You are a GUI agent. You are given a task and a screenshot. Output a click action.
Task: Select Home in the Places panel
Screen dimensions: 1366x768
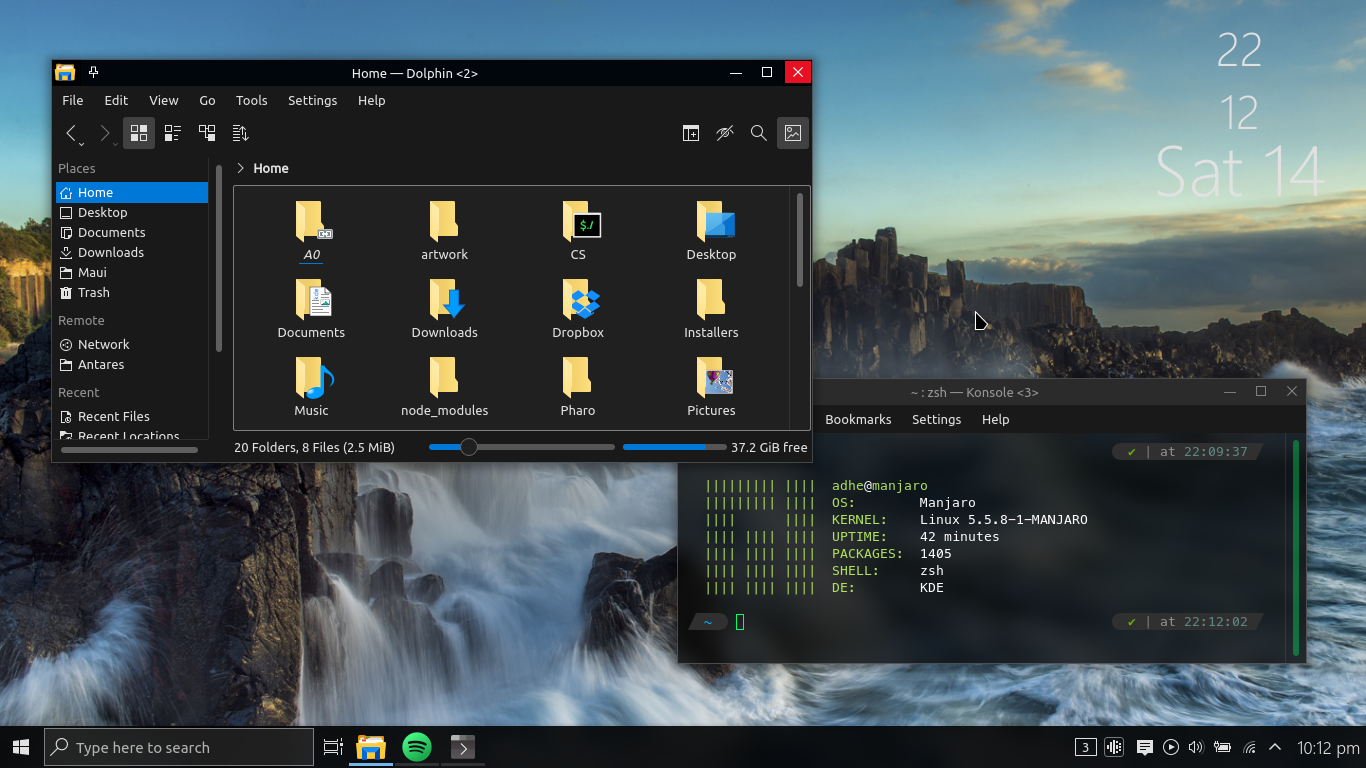point(132,192)
